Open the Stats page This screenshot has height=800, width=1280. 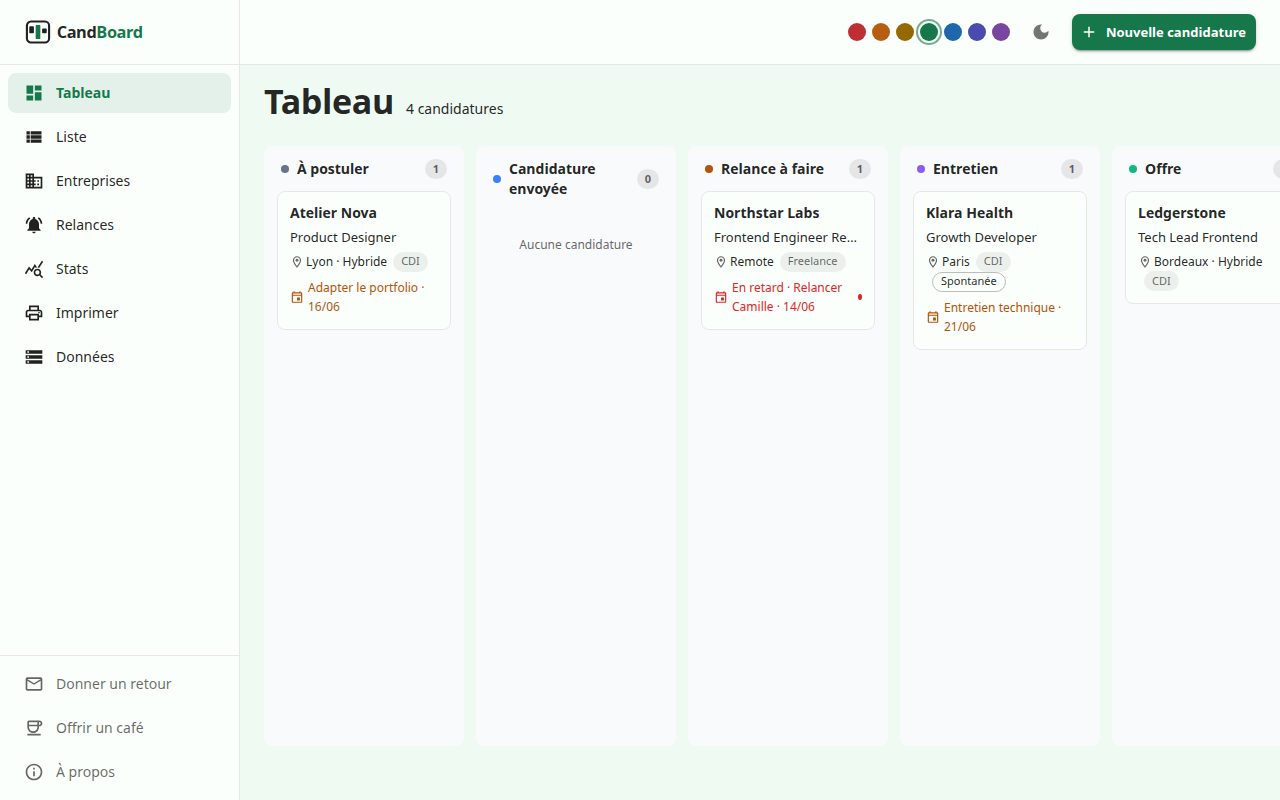tap(119, 269)
